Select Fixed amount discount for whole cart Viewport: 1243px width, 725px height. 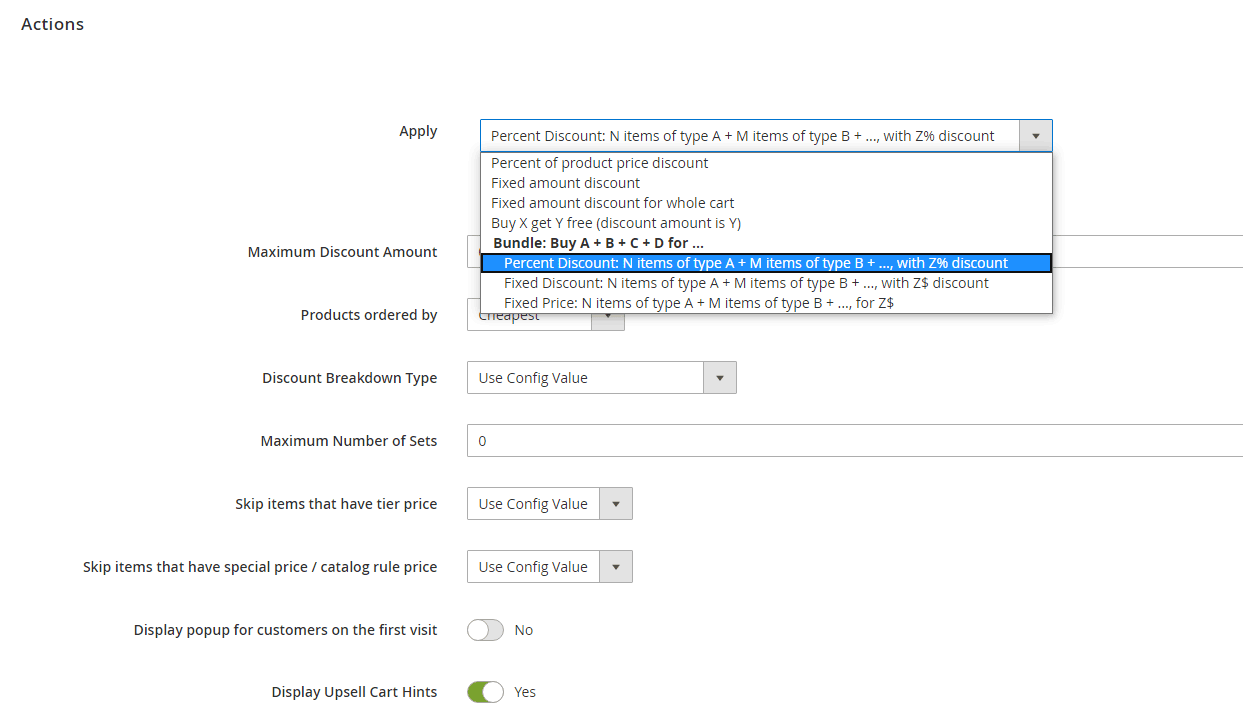point(766,203)
